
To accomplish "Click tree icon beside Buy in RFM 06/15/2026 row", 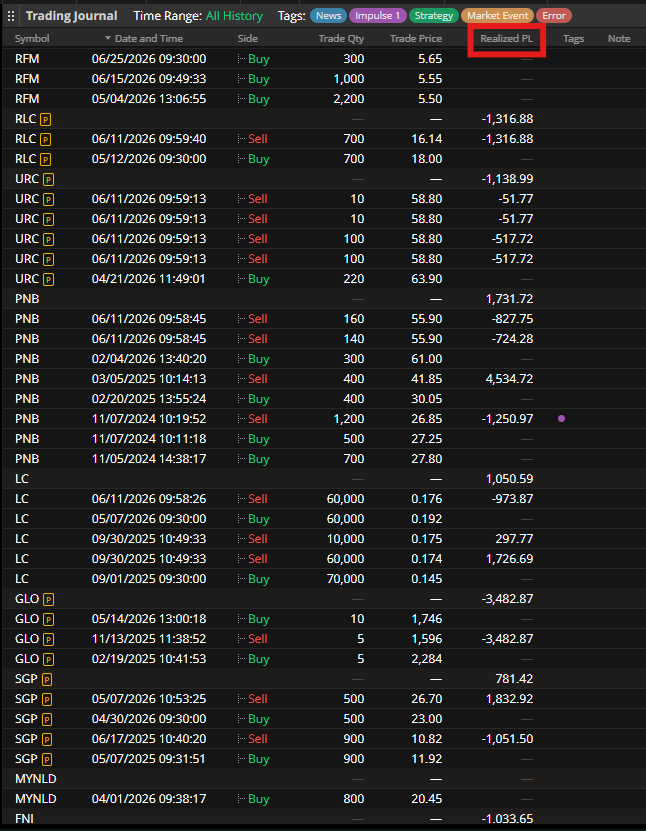I will pos(242,79).
